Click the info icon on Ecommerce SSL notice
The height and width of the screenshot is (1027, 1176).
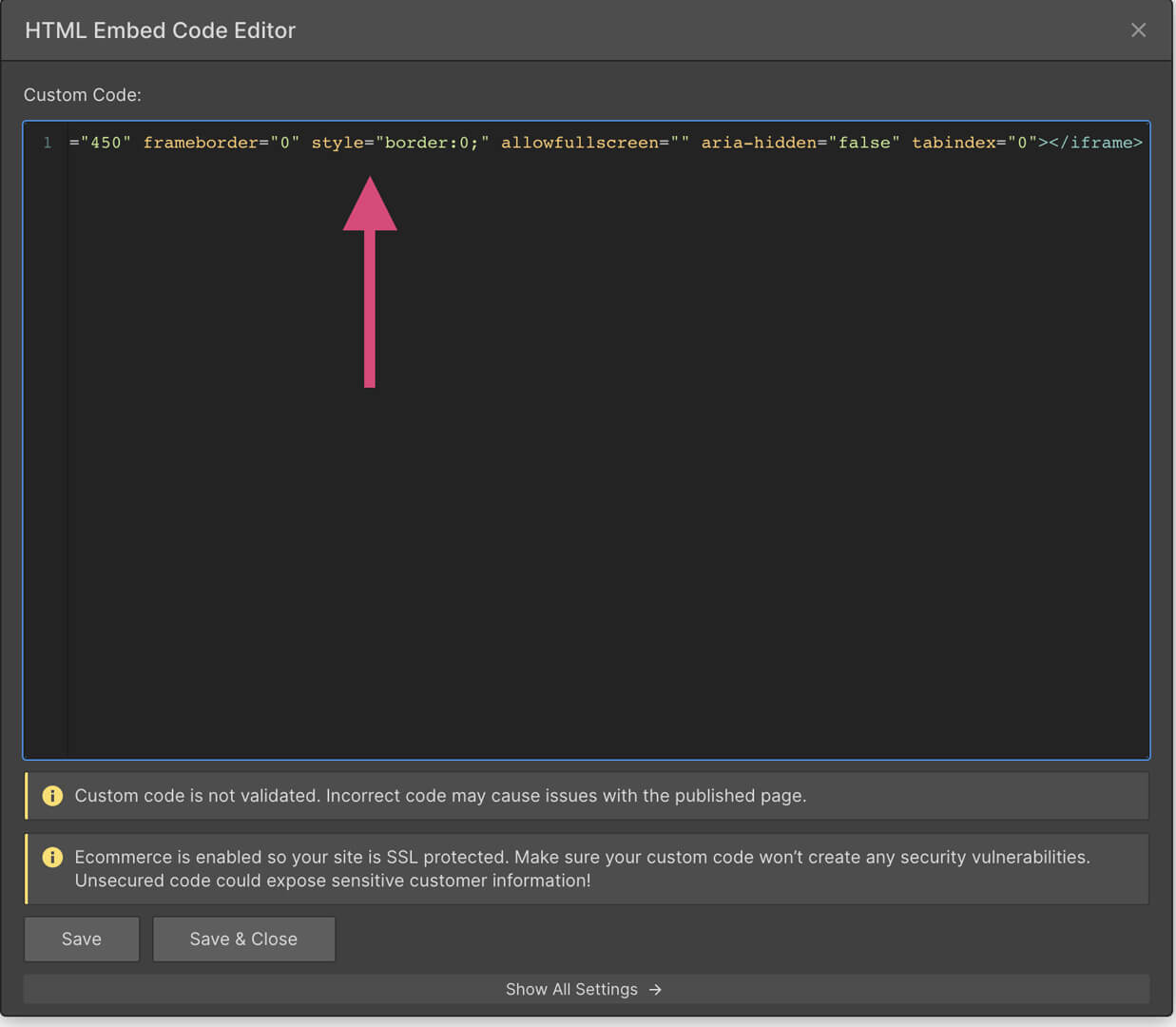click(x=53, y=857)
